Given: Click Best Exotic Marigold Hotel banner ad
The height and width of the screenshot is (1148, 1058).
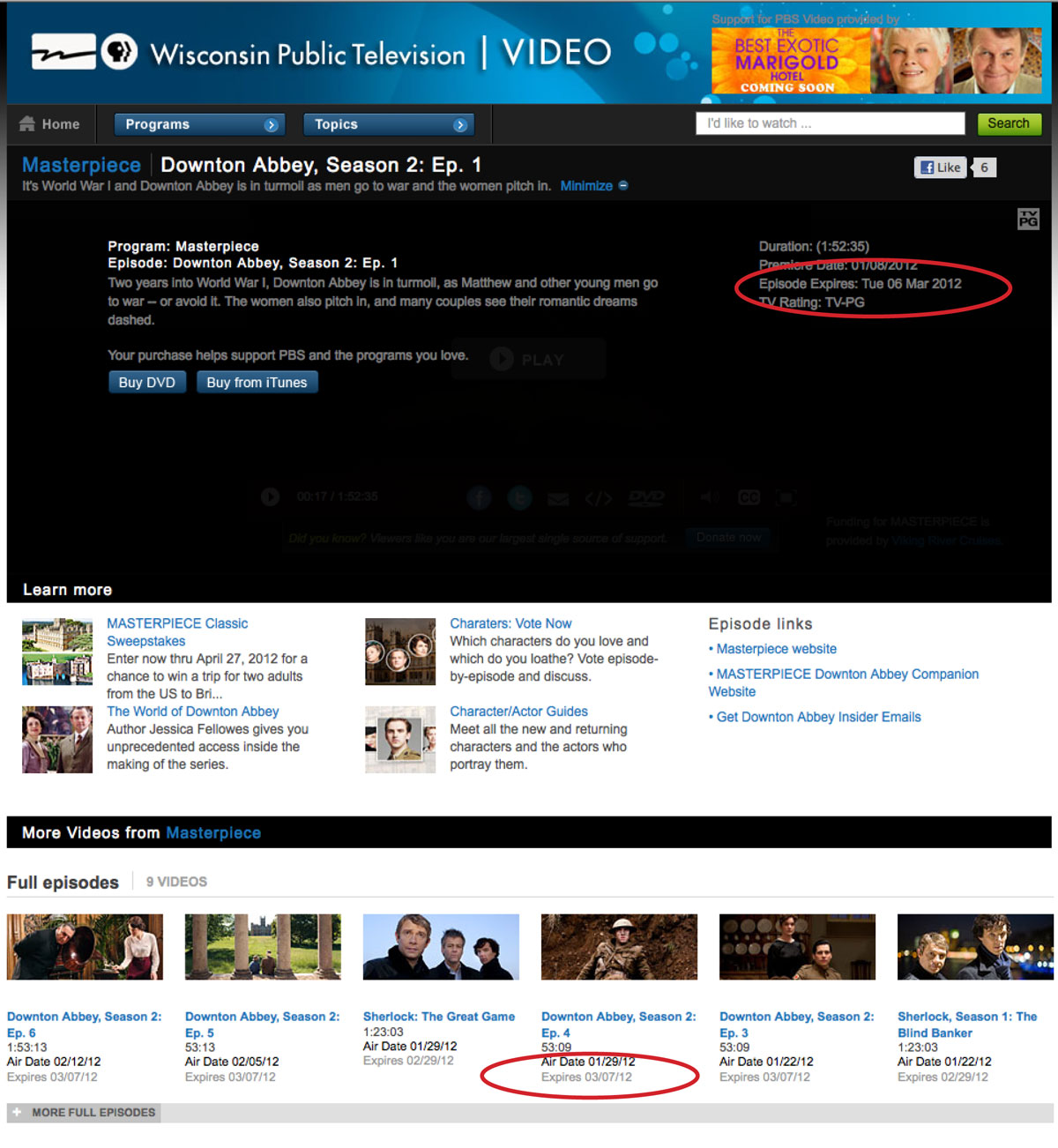Looking at the screenshot, I should tap(876, 60).
